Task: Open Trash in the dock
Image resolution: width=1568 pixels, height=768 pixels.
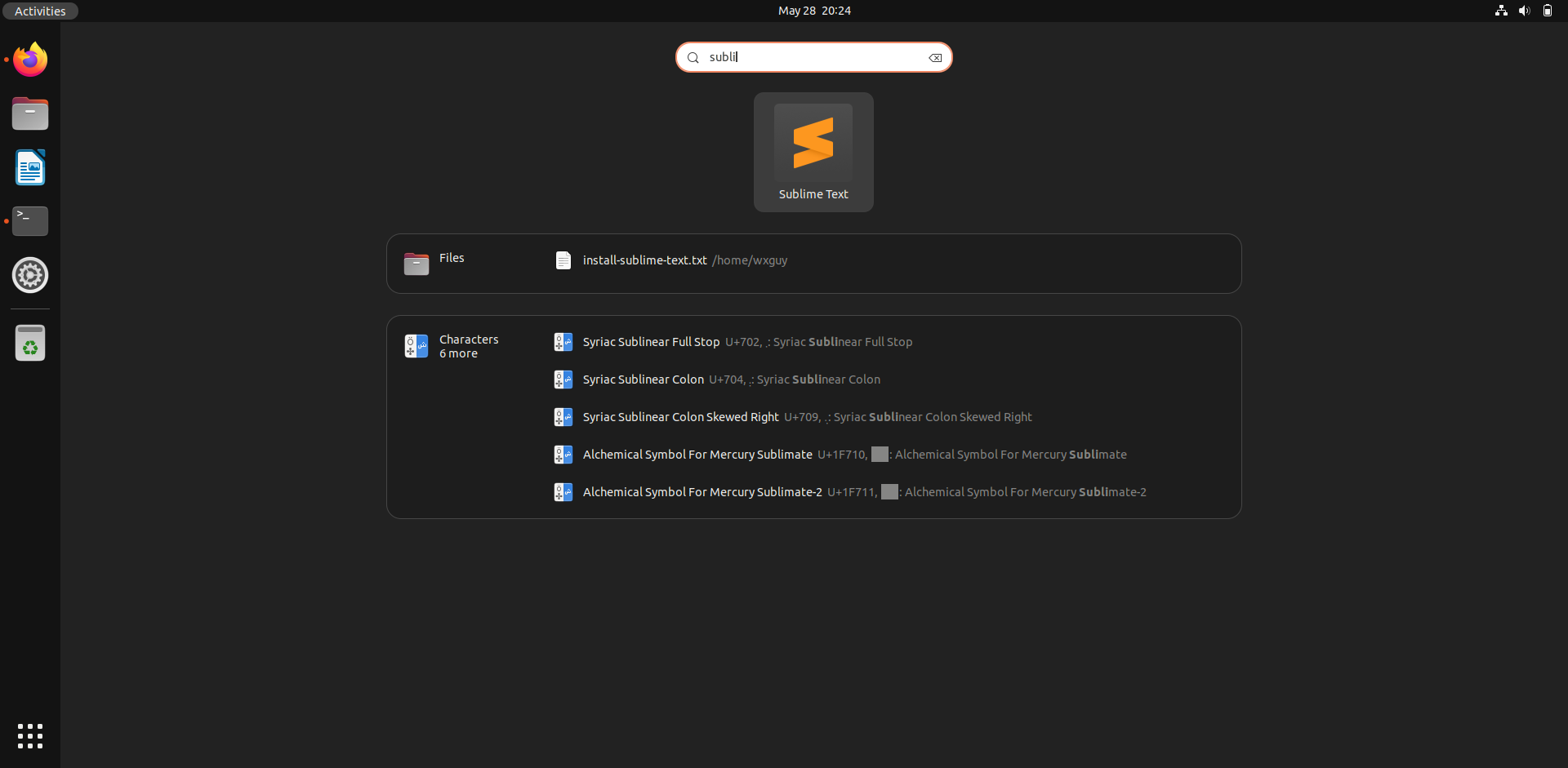Action: click(30, 343)
